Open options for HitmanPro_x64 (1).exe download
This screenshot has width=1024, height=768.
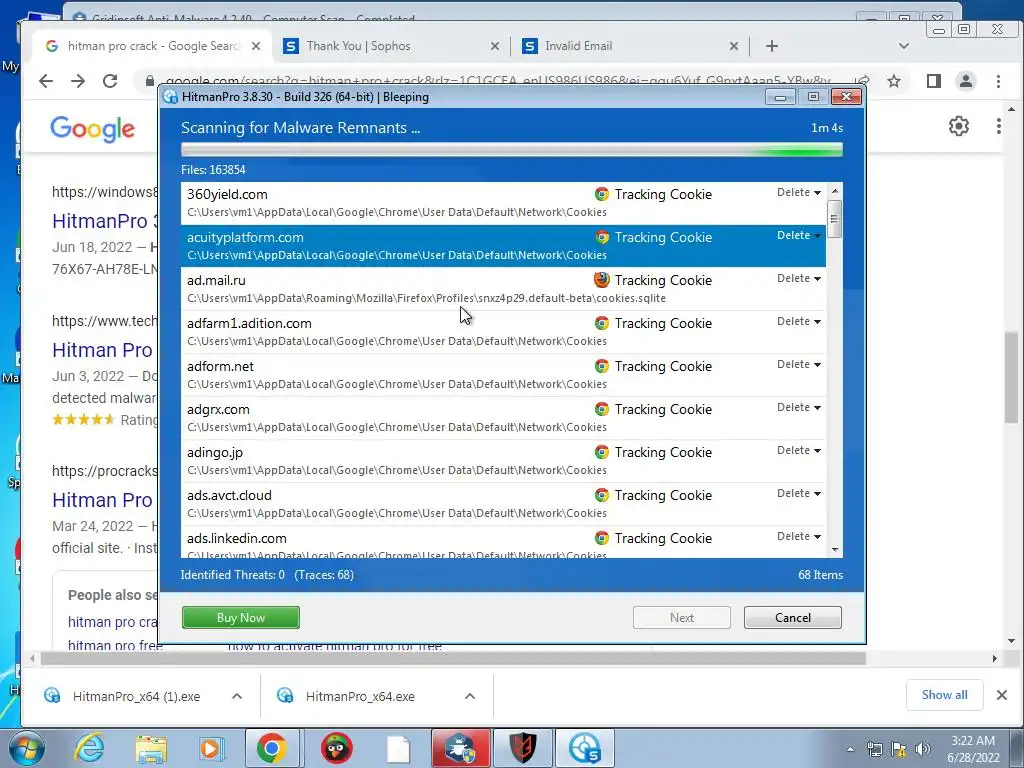pyautogui.click(x=237, y=696)
